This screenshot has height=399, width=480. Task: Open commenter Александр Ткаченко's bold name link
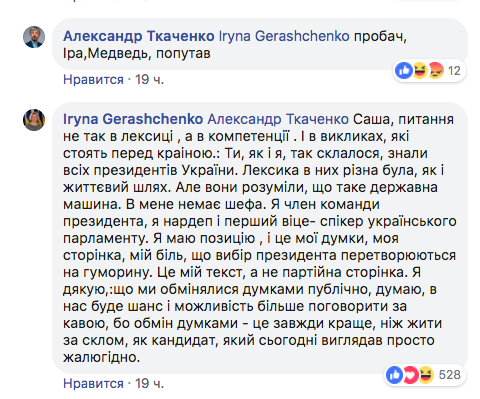[x=139, y=36]
